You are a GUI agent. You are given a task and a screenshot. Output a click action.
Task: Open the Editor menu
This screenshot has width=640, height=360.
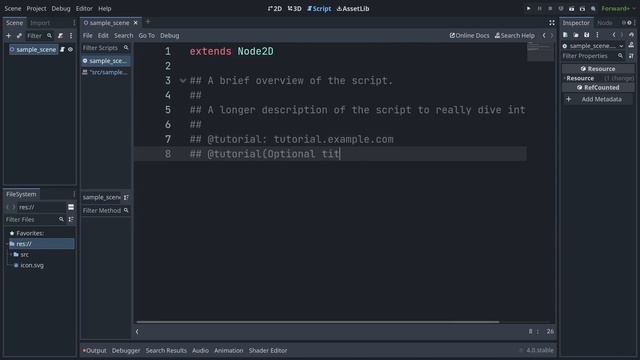tap(84, 9)
